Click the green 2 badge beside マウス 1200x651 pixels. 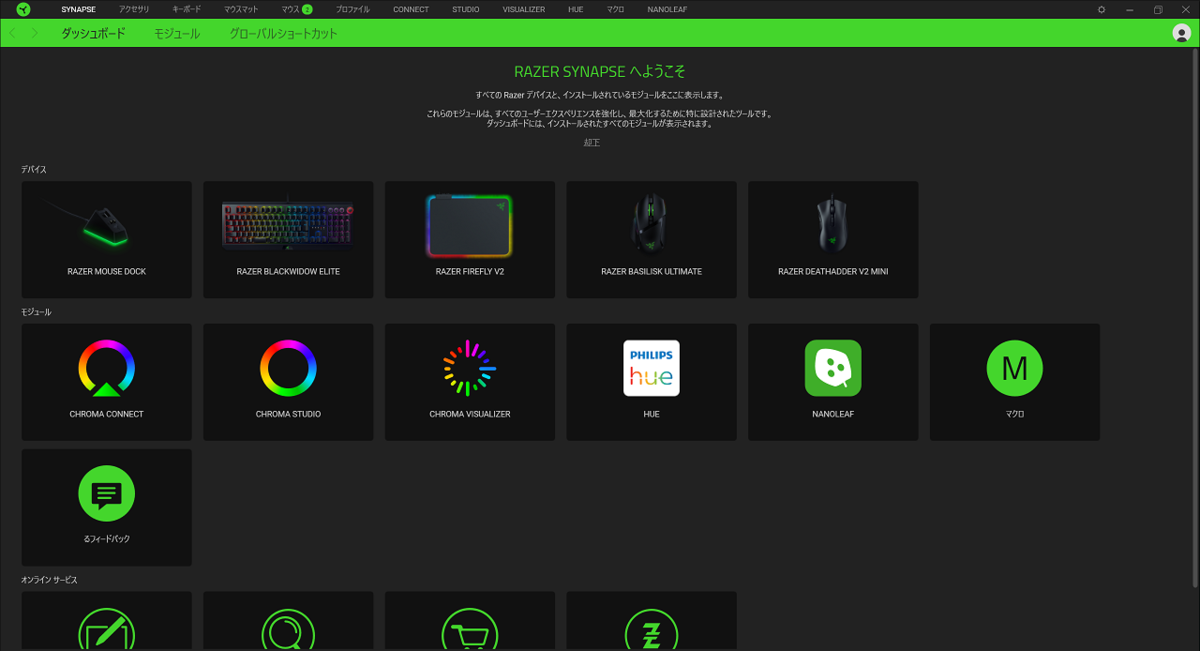[307, 9]
